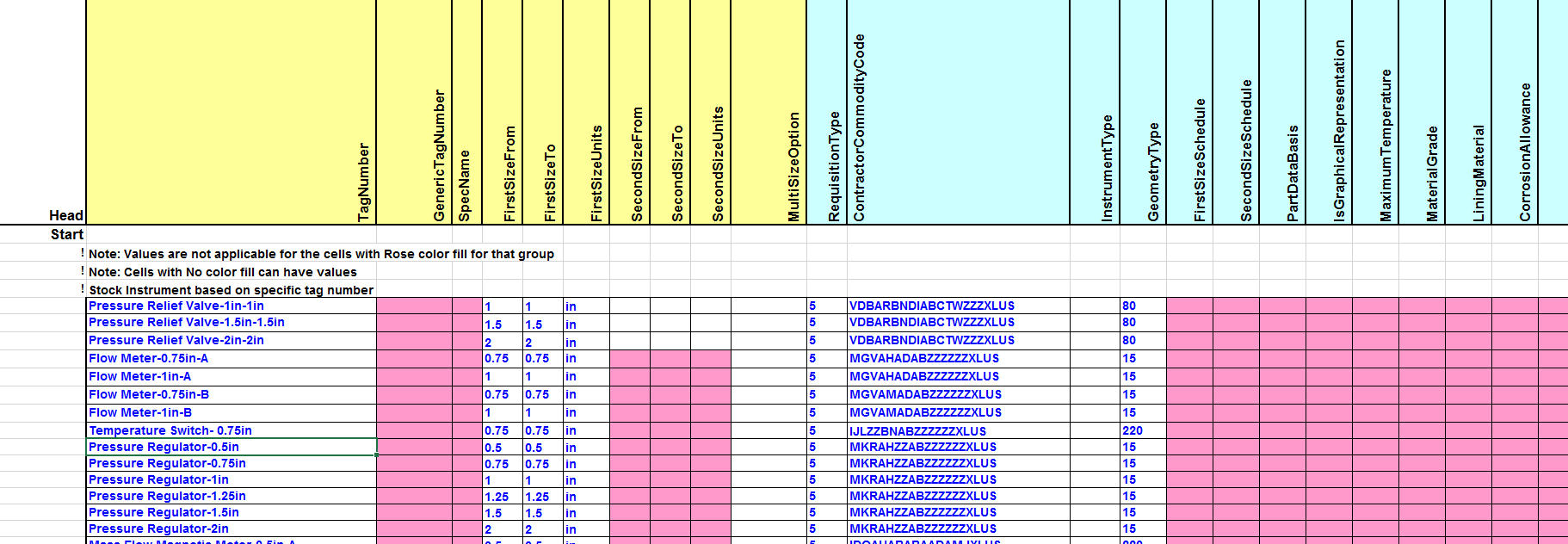The width and height of the screenshot is (1568, 544).
Task: Select the CorrosionAllowance header cell
Action: click(1515, 112)
